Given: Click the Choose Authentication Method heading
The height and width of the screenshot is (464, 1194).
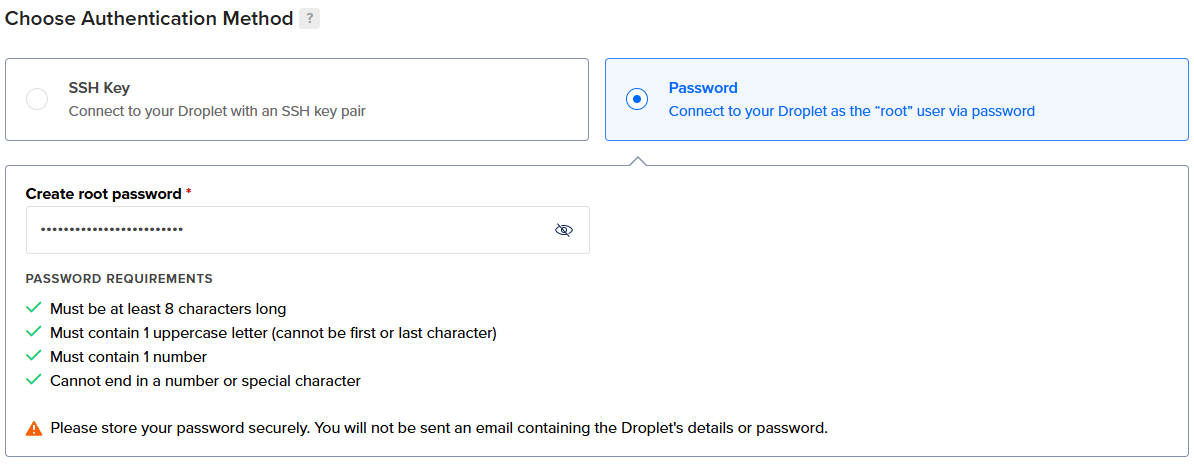Looking at the screenshot, I should tap(149, 19).
